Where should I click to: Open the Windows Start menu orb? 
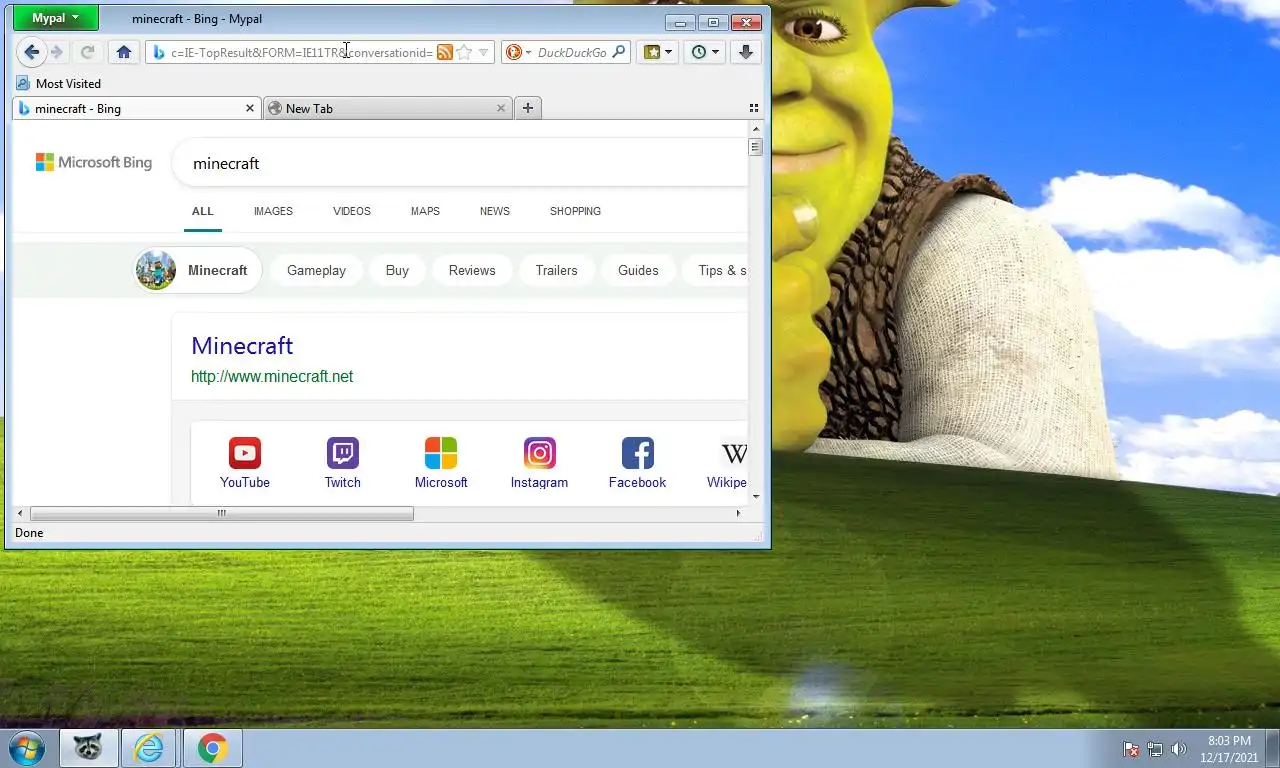tap(25, 747)
